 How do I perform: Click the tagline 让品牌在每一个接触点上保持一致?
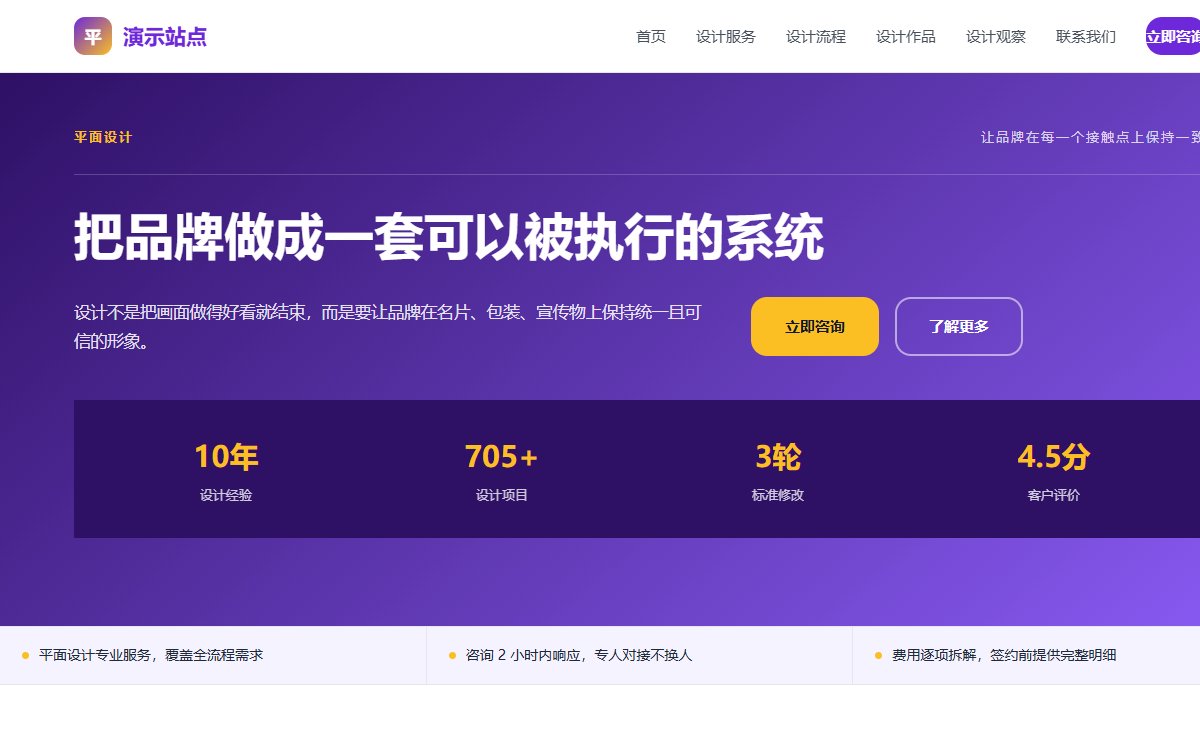pos(1090,137)
